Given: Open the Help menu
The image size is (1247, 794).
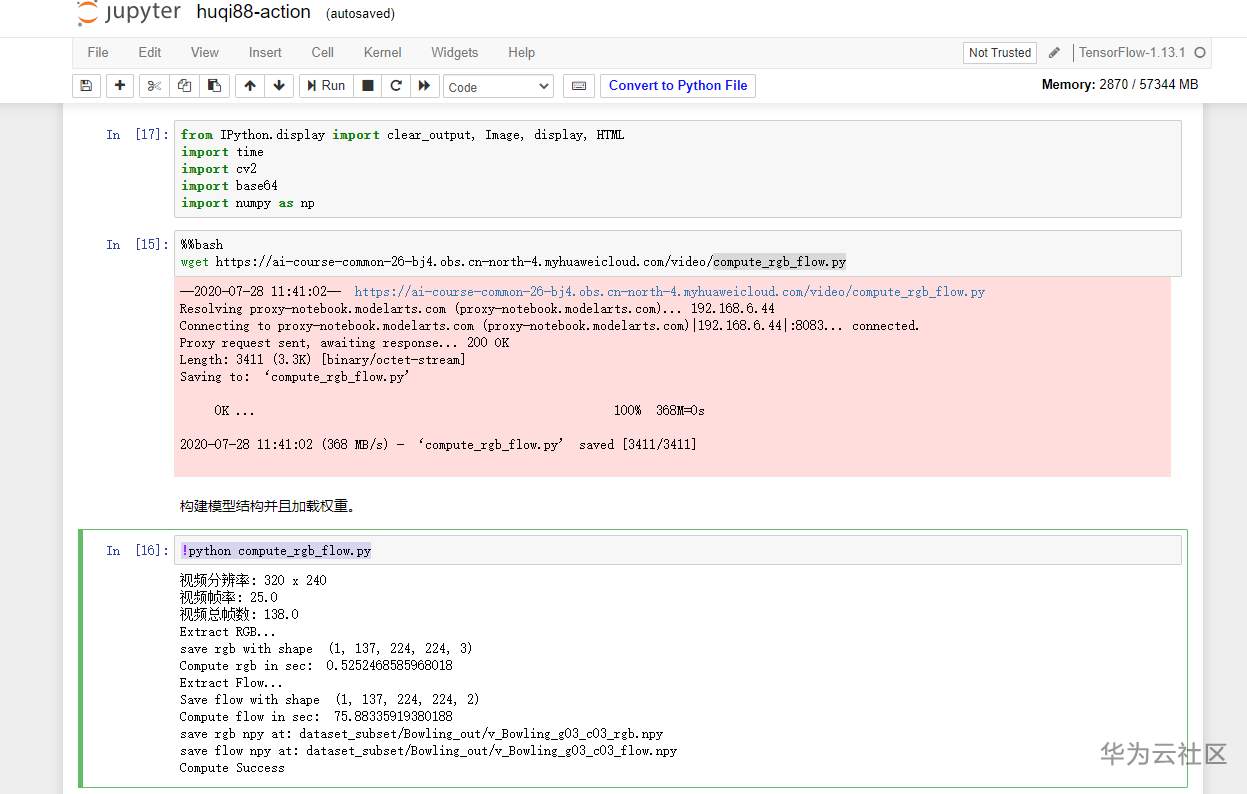Looking at the screenshot, I should pos(521,53).
